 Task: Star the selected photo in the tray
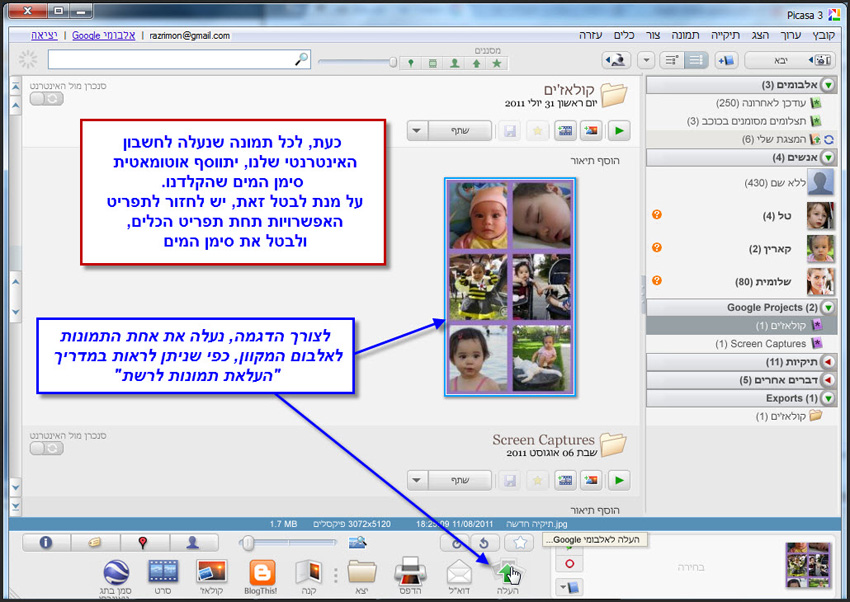(519, 542)
